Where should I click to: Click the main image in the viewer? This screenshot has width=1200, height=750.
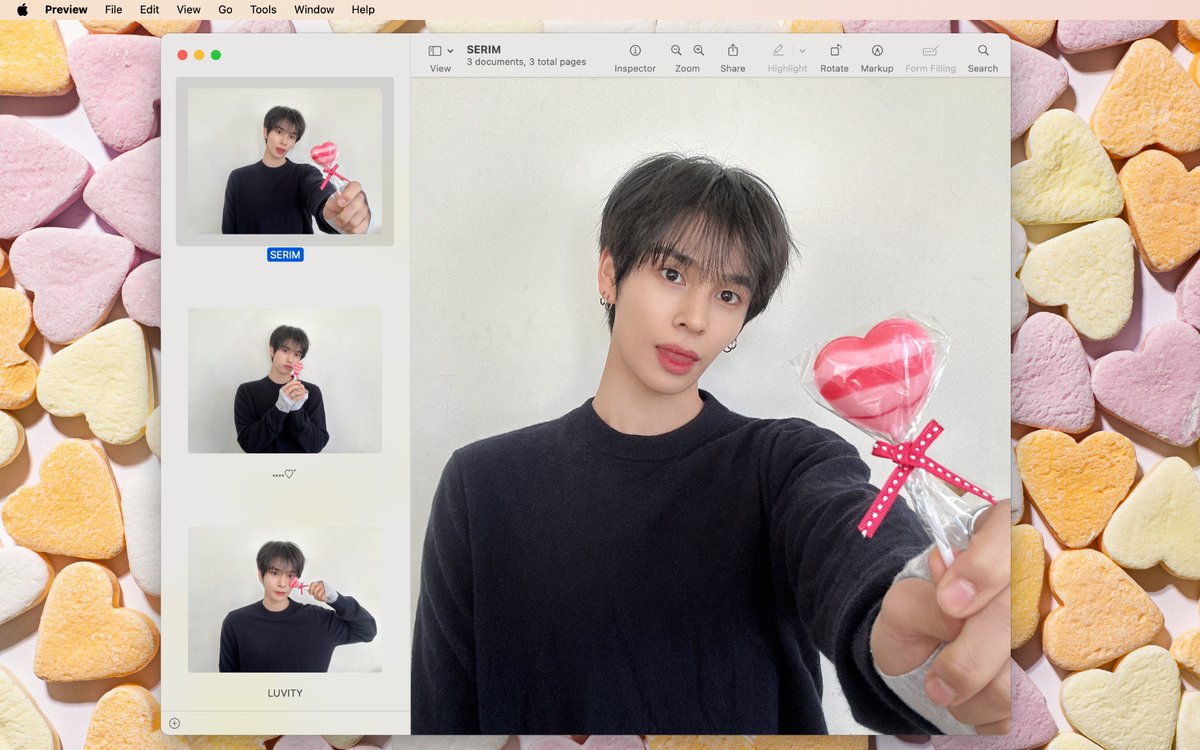pyautogui.click(x=711, y=406)
